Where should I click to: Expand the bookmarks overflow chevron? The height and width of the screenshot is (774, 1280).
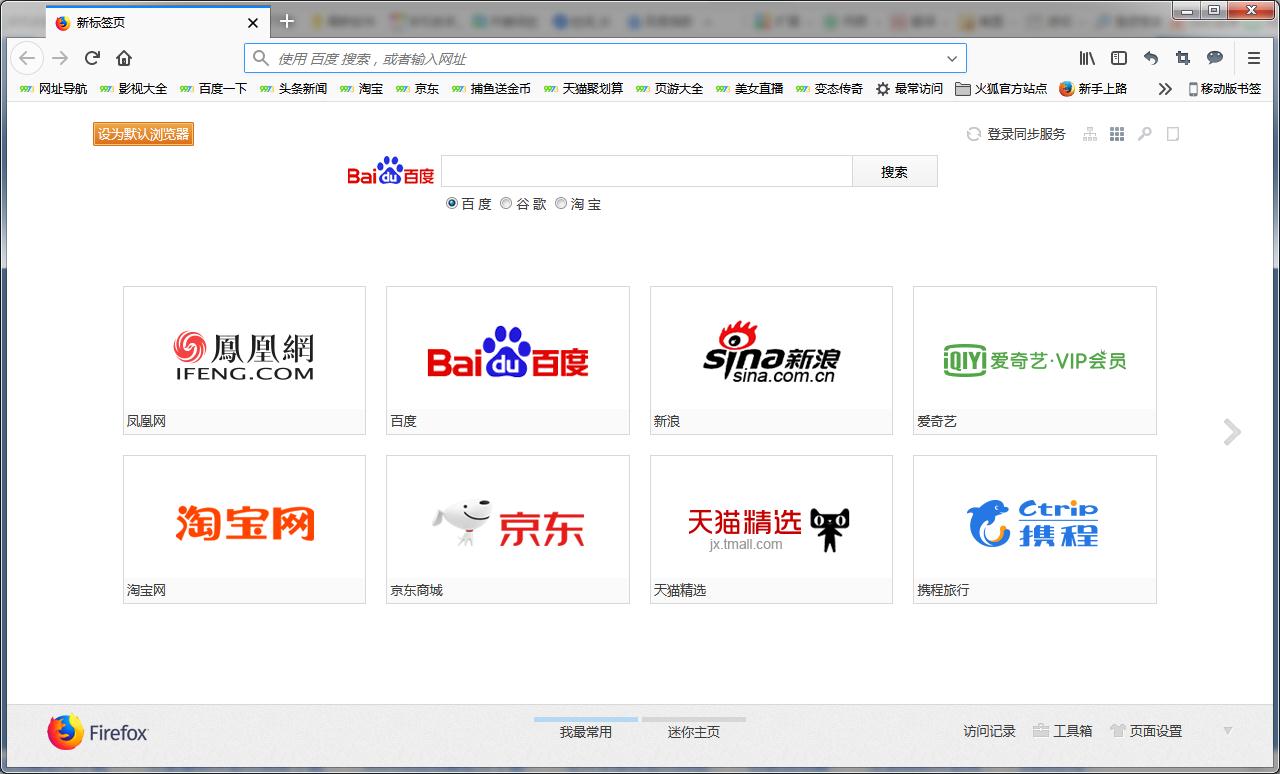tap(1164, 88)
